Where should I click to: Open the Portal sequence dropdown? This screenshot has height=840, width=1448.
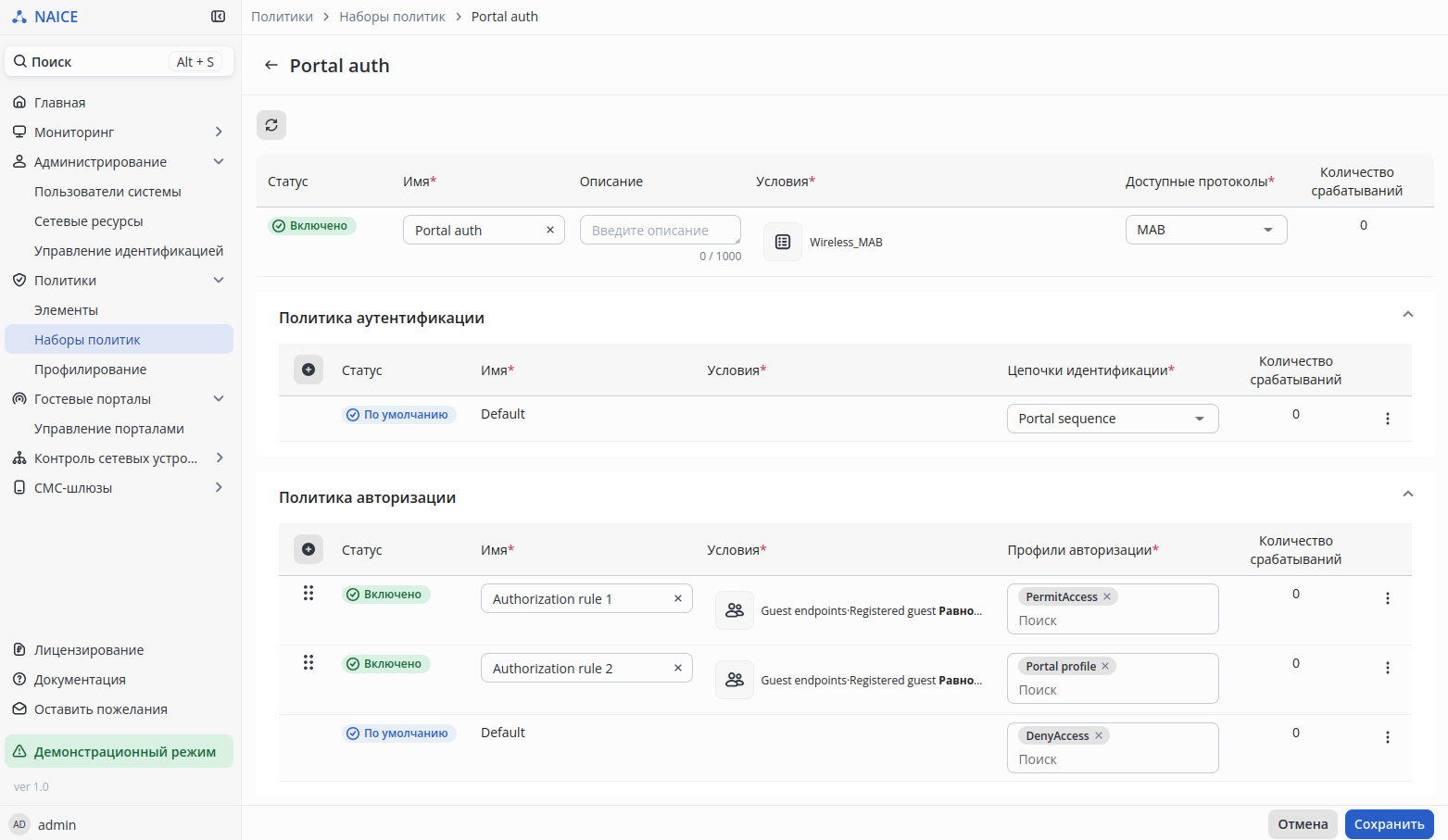point(1112,419)
